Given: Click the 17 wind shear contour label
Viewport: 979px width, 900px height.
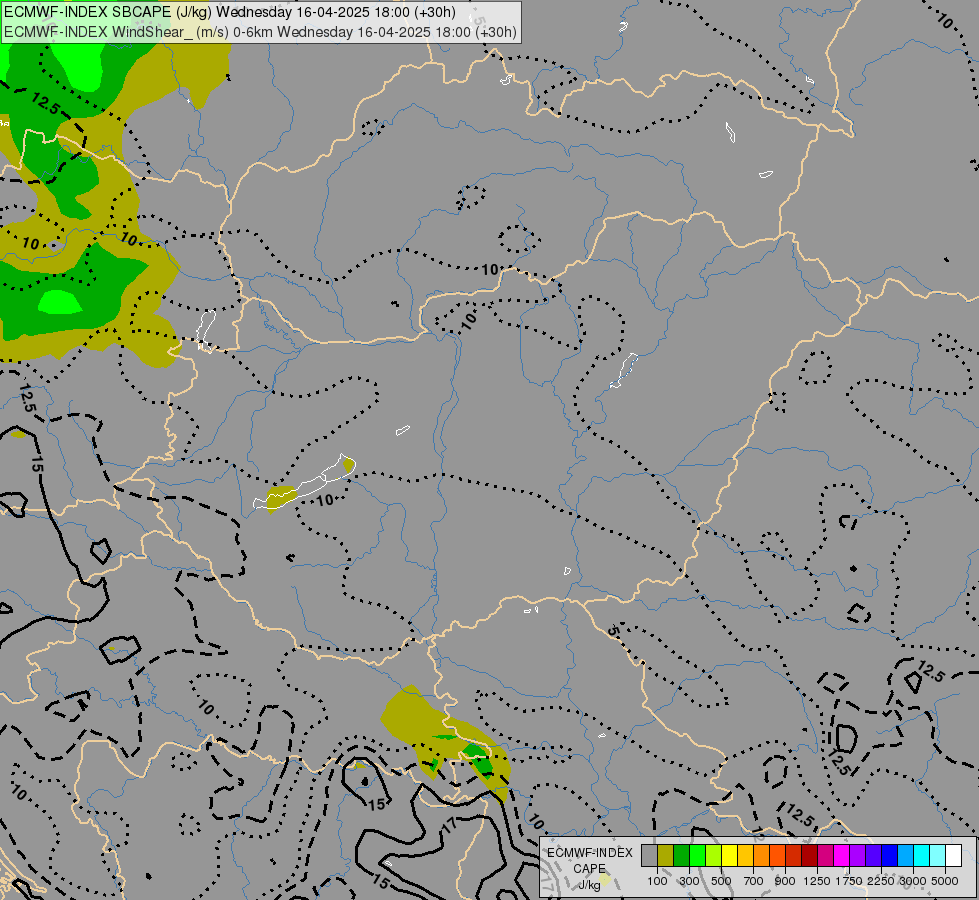Looking at the screenshot, I should coord(451,824).
